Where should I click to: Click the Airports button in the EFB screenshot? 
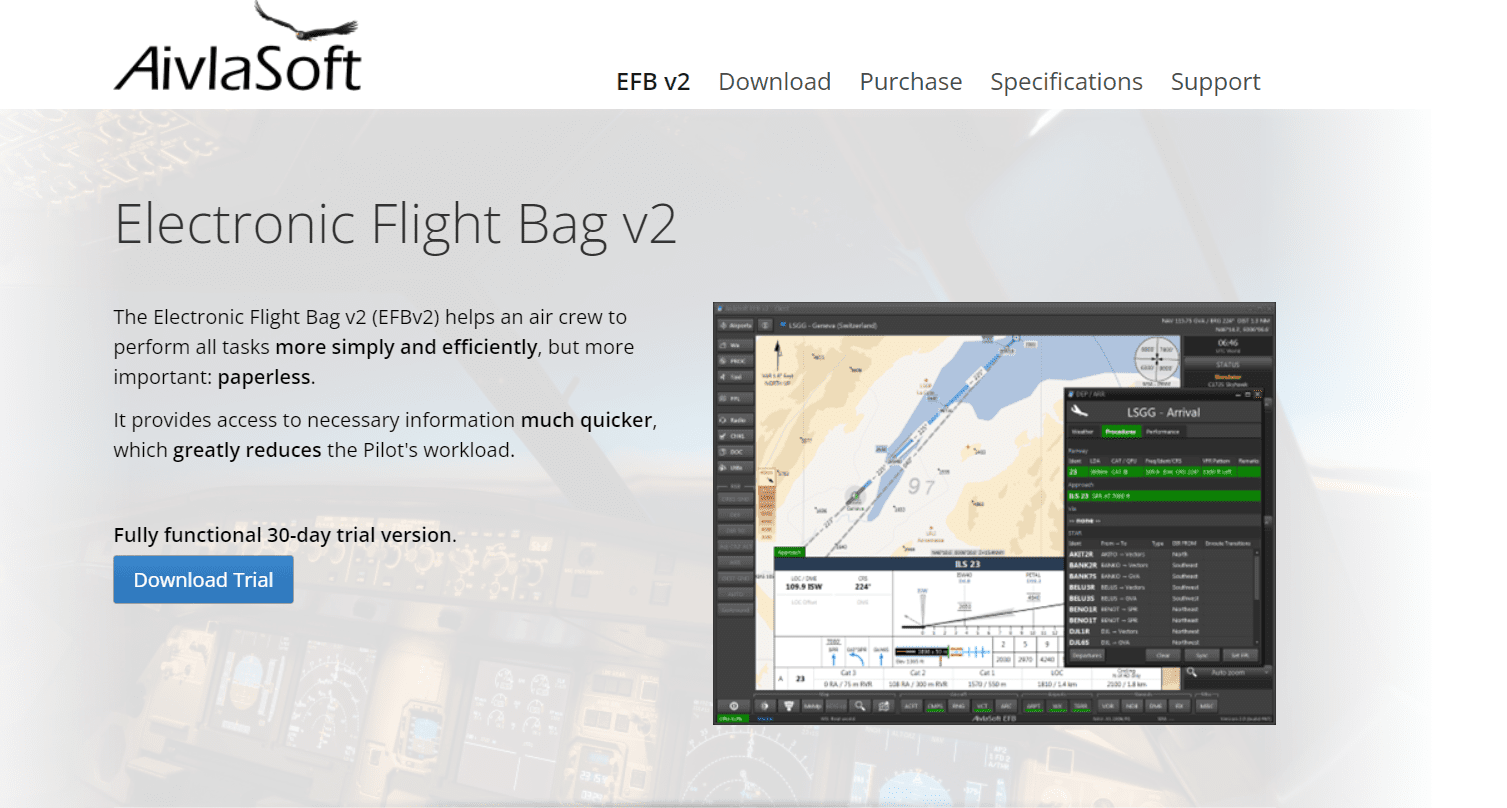coord(735,325)
